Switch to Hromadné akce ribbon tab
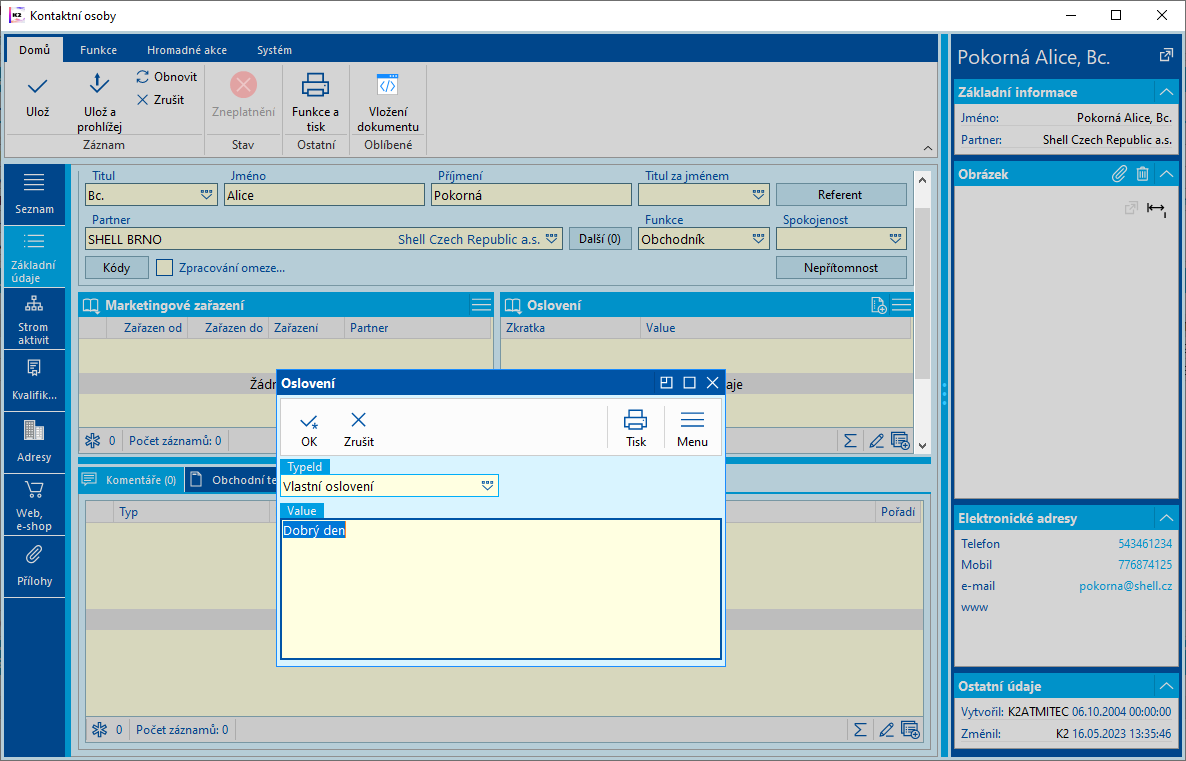Viewport: 1186px width, 761px height. click(187, 50)
